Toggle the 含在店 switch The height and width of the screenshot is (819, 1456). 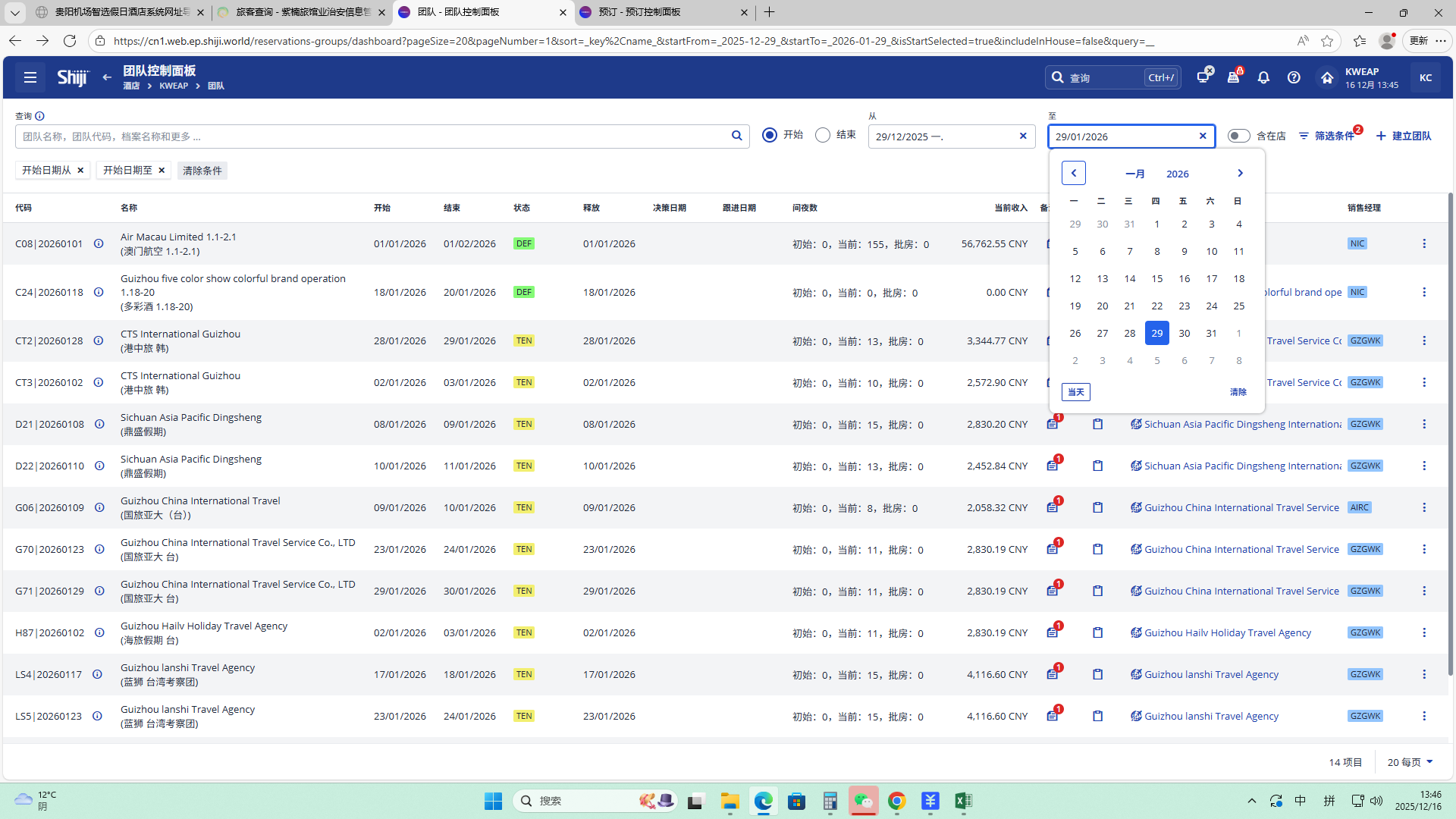click(x=1238, y=136)
